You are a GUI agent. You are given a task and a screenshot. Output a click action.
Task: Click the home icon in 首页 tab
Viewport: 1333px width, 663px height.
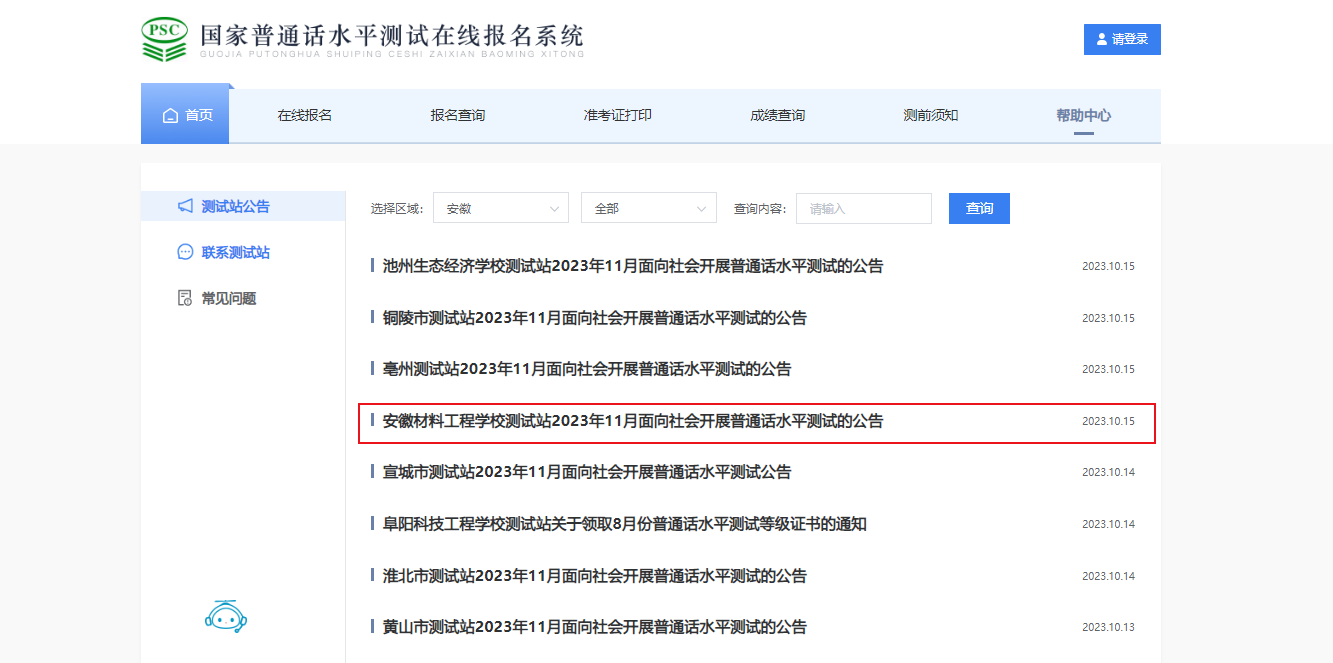170,115
